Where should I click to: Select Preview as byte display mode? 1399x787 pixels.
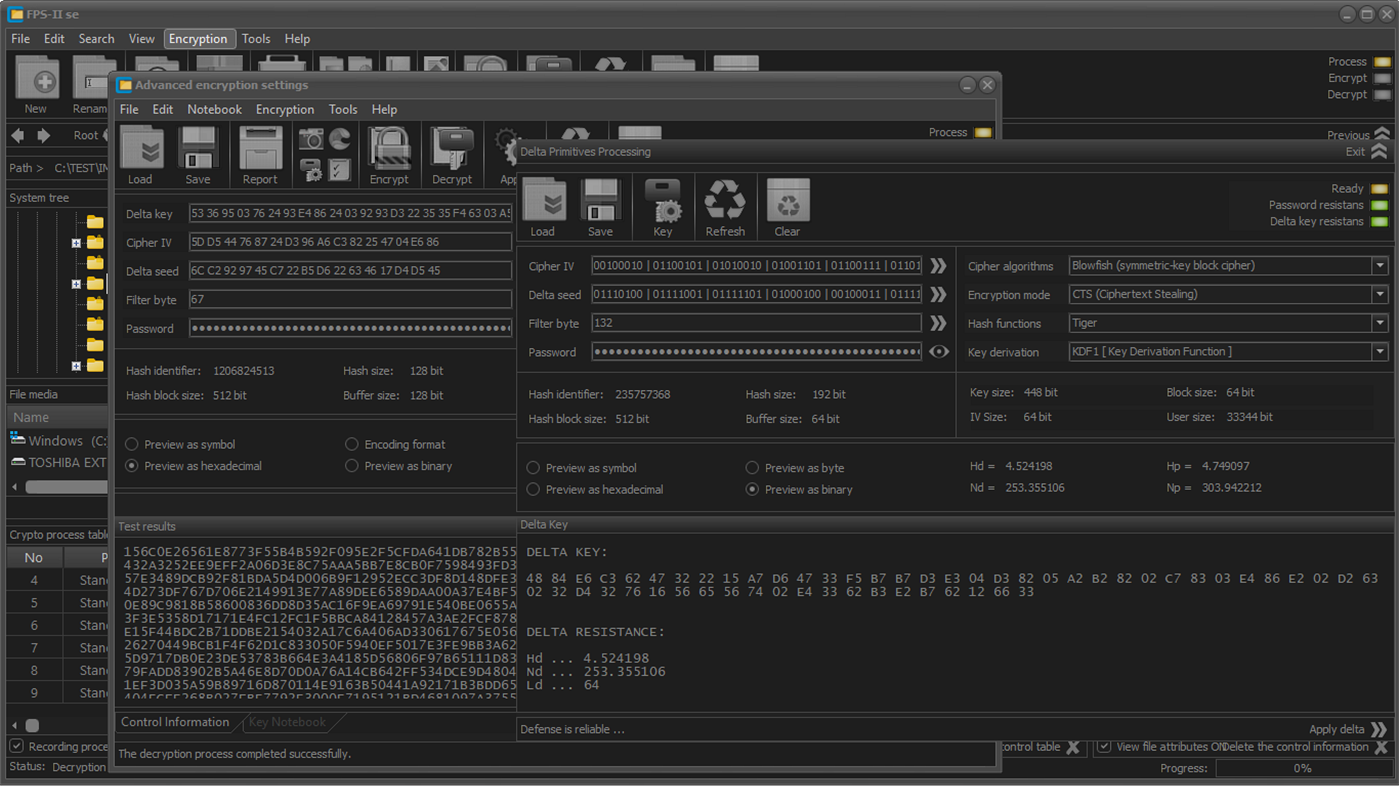tap(752, 467)
